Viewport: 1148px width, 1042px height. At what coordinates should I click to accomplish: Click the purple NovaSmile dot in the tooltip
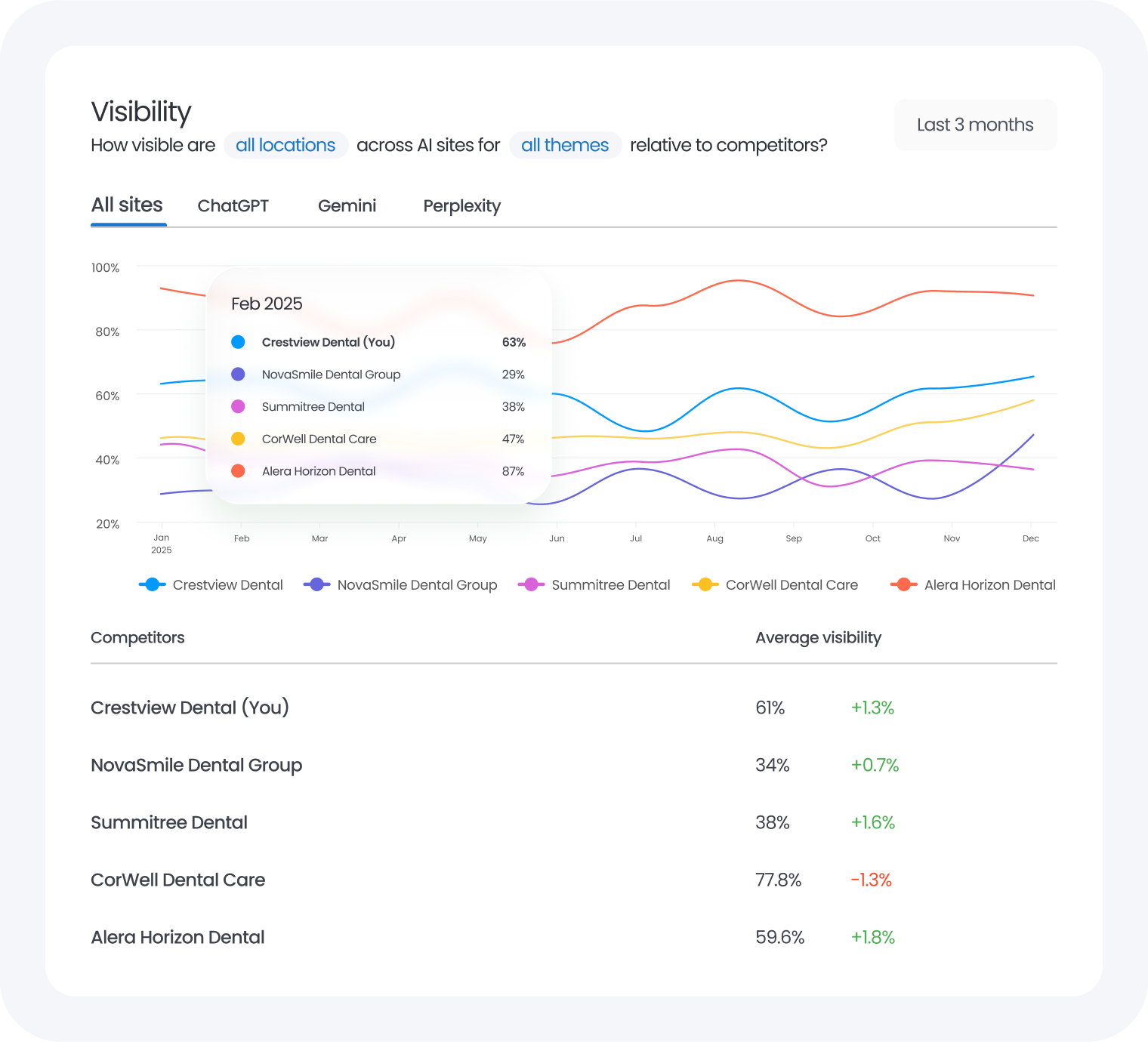point(238,374)
